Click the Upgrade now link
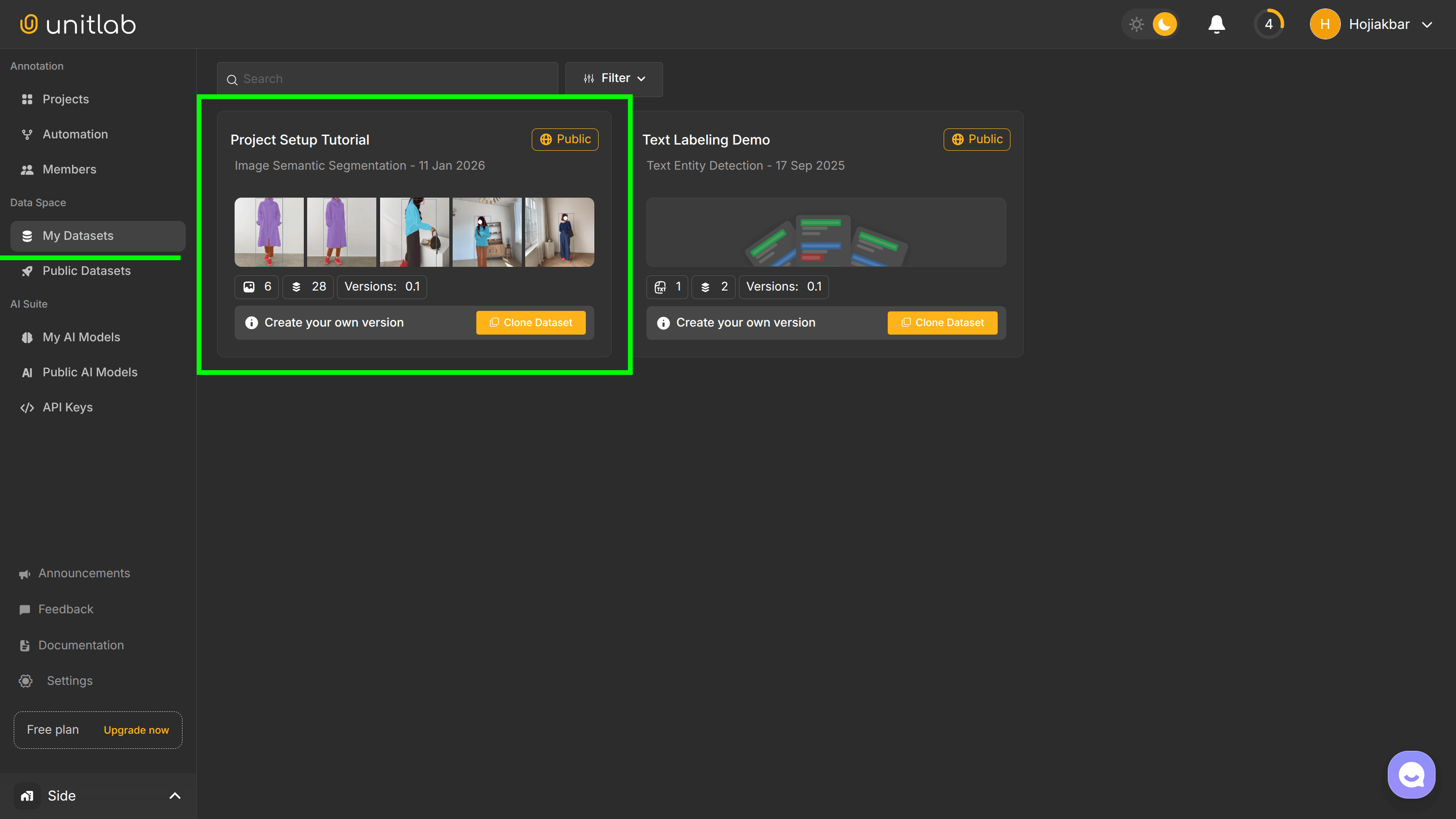 (x=136, y=730)
